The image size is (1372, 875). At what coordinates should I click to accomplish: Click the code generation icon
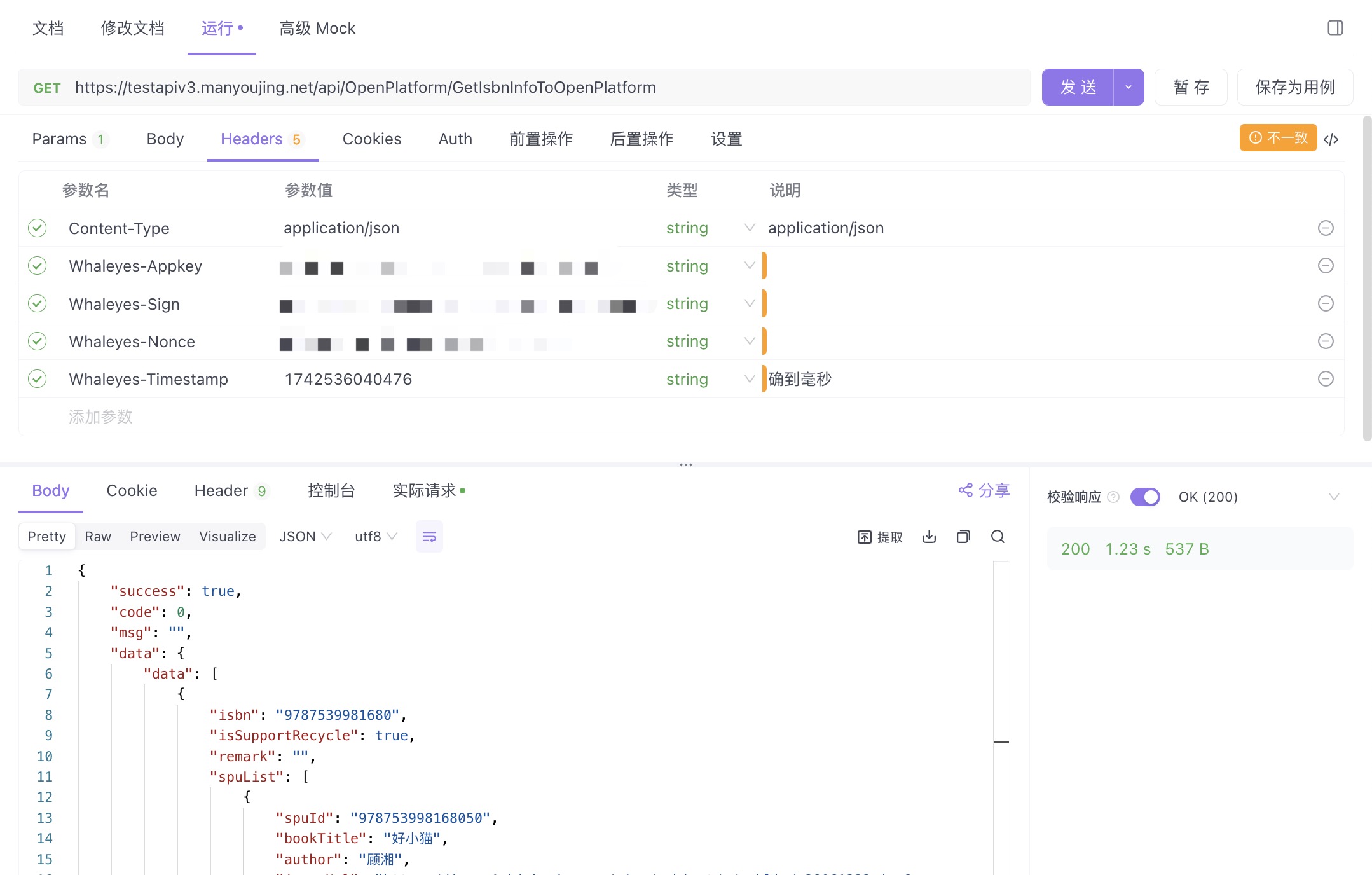[x=1331, y=139]
